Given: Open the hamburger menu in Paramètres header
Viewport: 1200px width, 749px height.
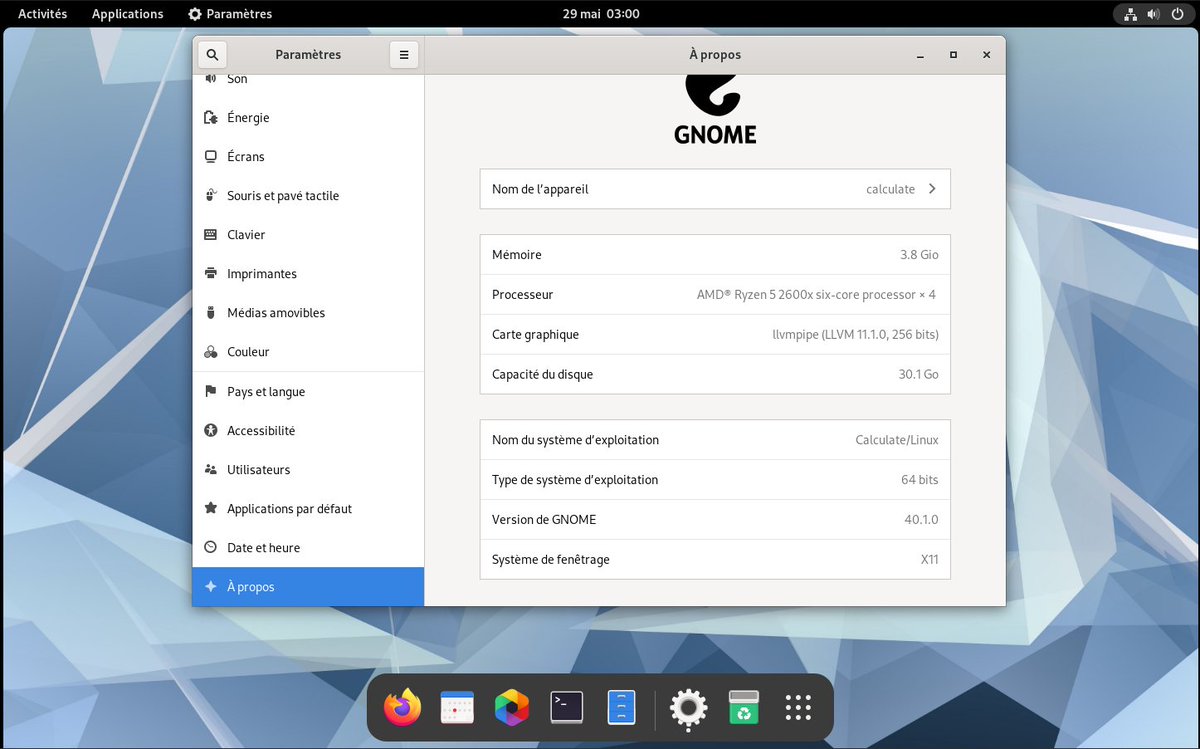Looking at the screenshot, I should pyautogui.click(x=404, y=55).
